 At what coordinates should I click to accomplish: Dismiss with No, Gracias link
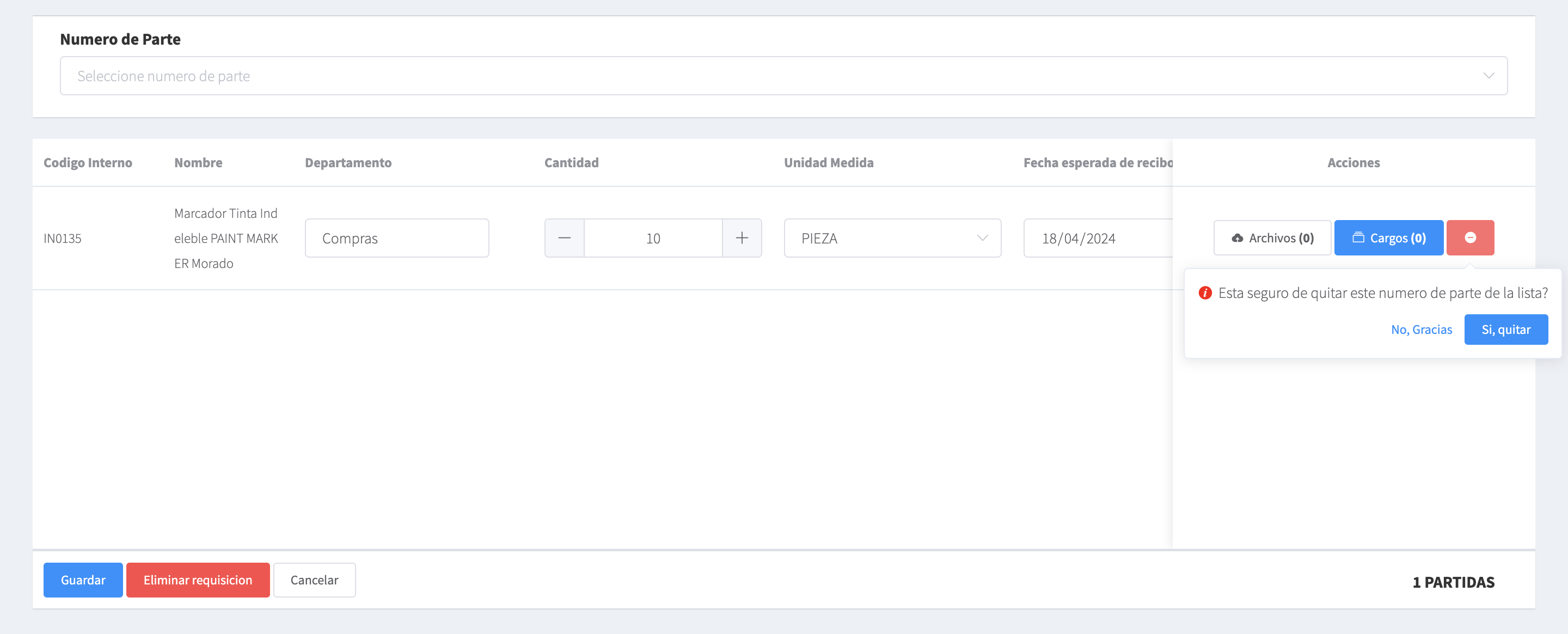[x=1422, y=330]
